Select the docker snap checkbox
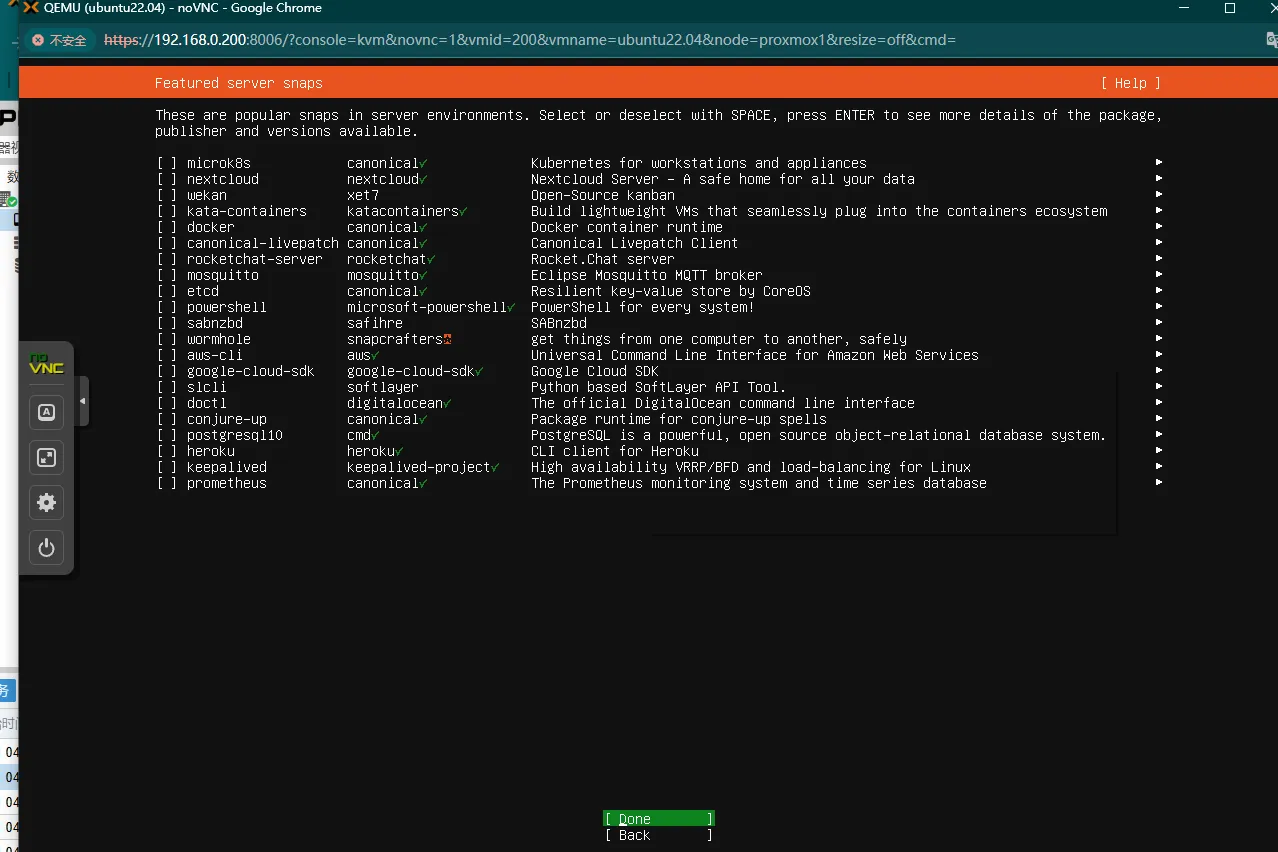The height and width of the screenshot is (852, 1278). tap(167, 227)
